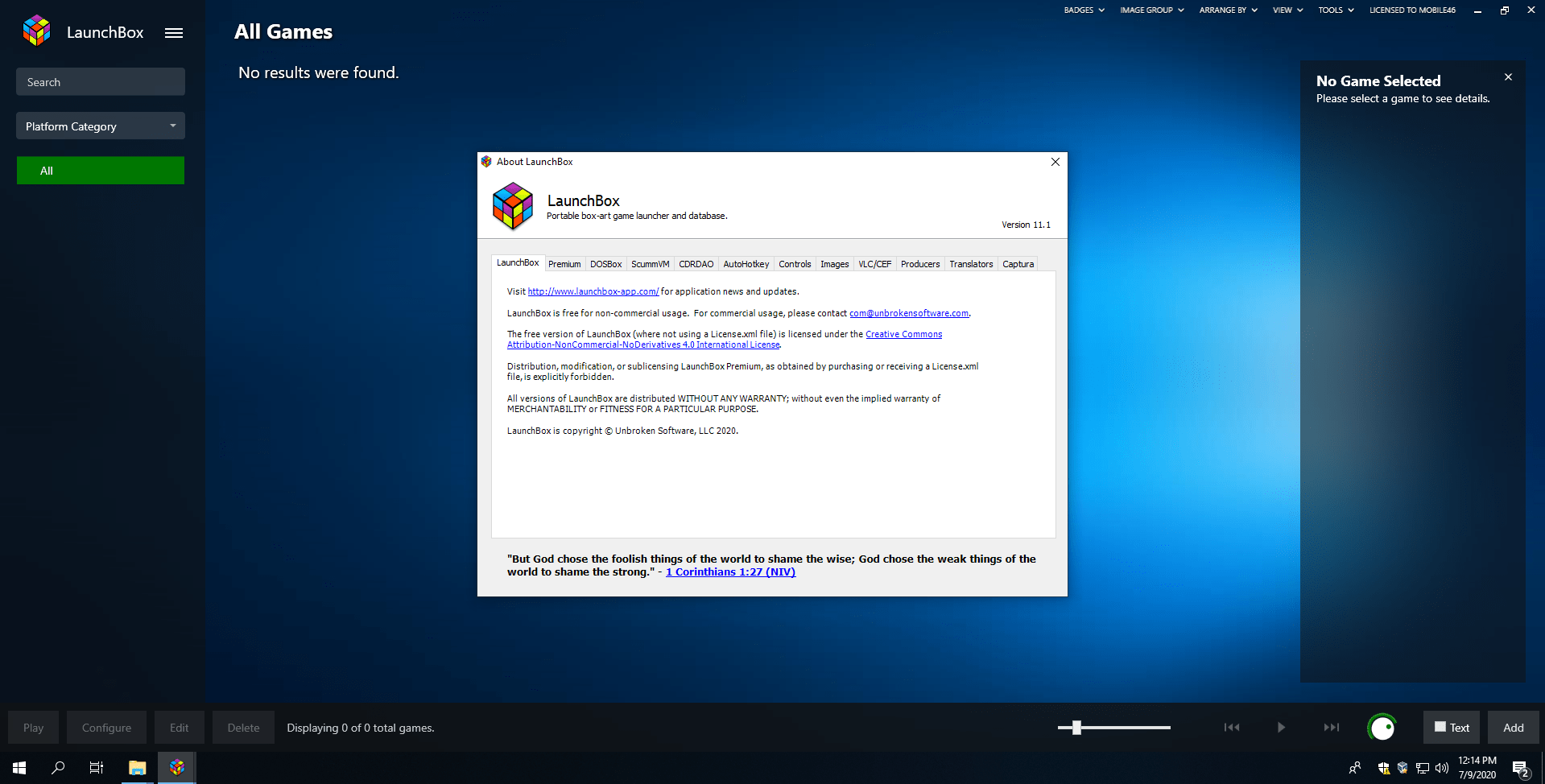Open the launchbox-app.com website link
This screenshot has height=784, width=1545.
tap(593, 291)
